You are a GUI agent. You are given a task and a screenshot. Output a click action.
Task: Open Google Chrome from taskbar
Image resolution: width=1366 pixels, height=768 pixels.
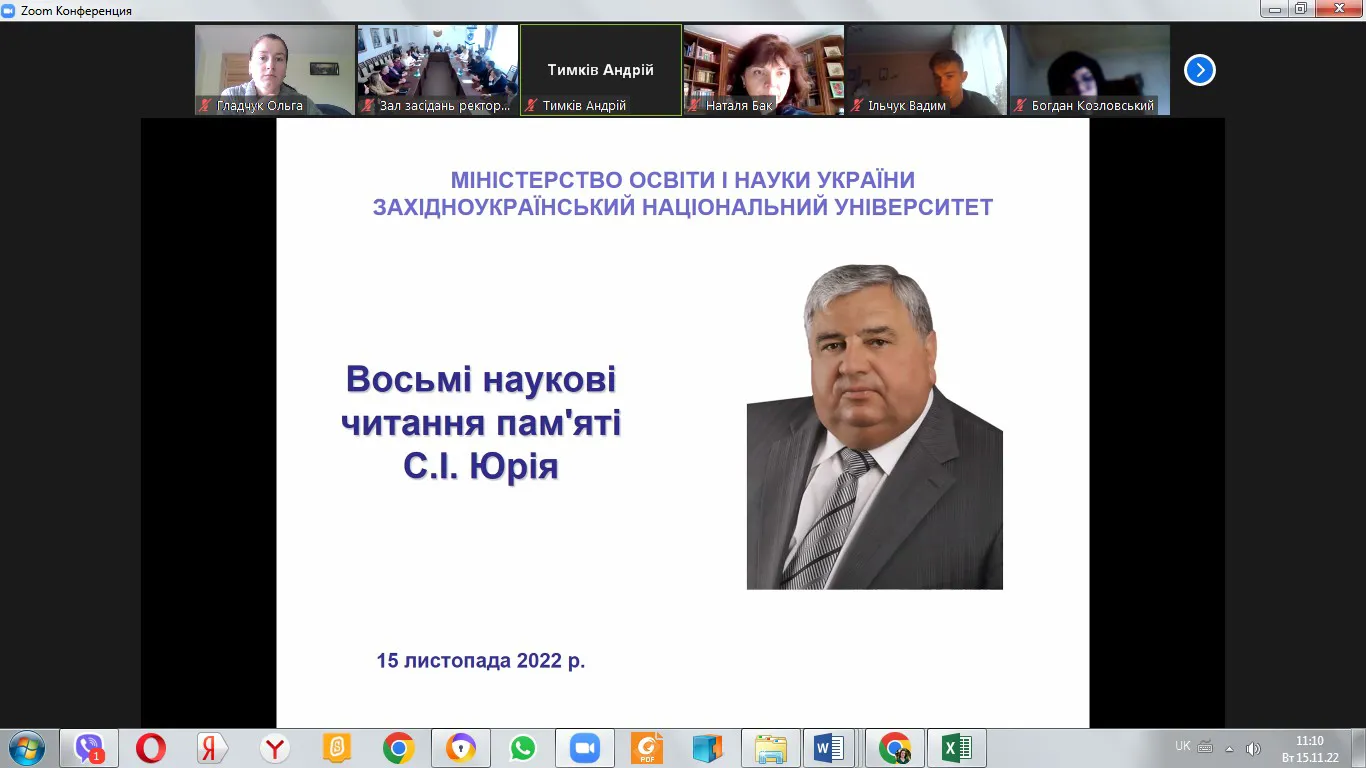[399, 748]
